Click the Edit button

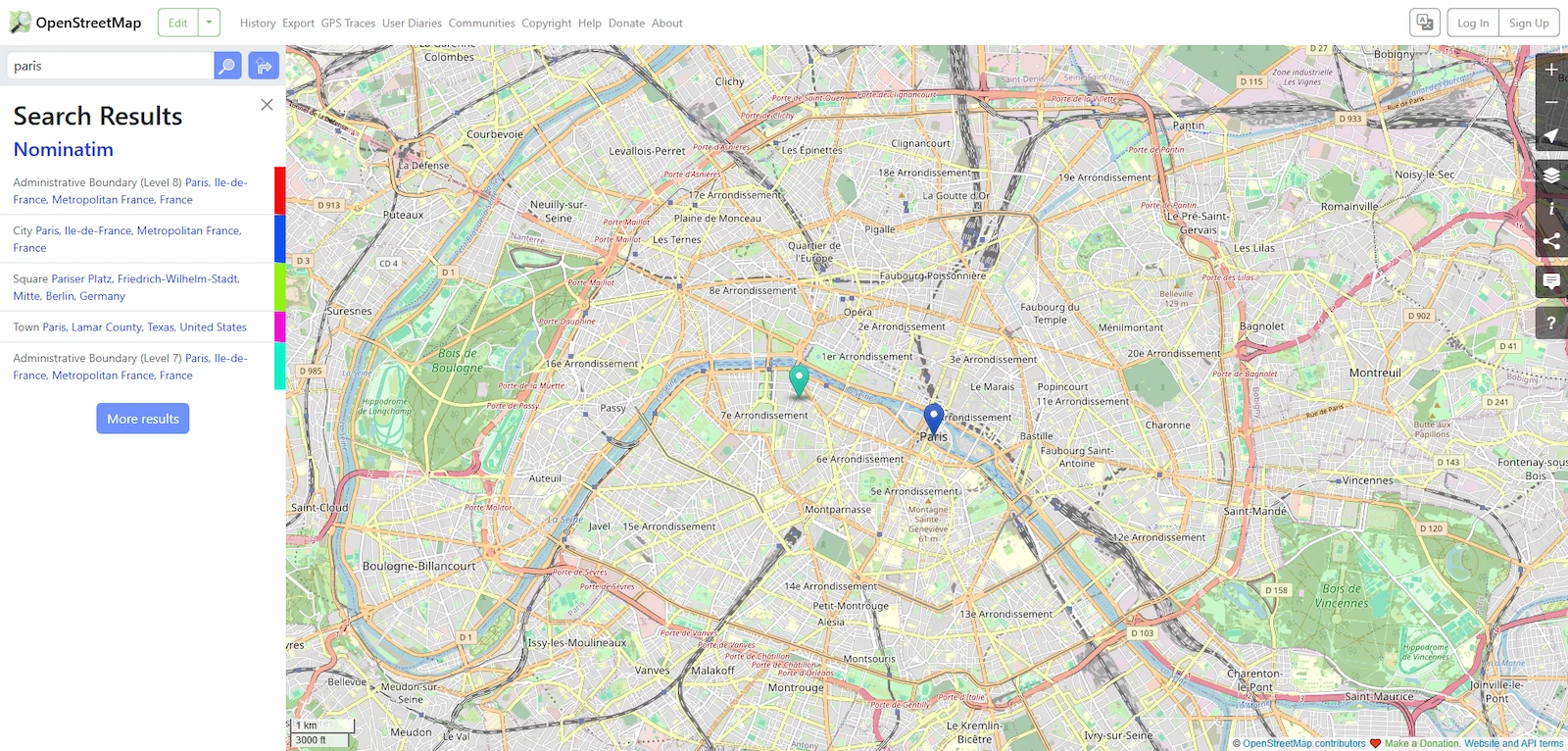[178, 23]
